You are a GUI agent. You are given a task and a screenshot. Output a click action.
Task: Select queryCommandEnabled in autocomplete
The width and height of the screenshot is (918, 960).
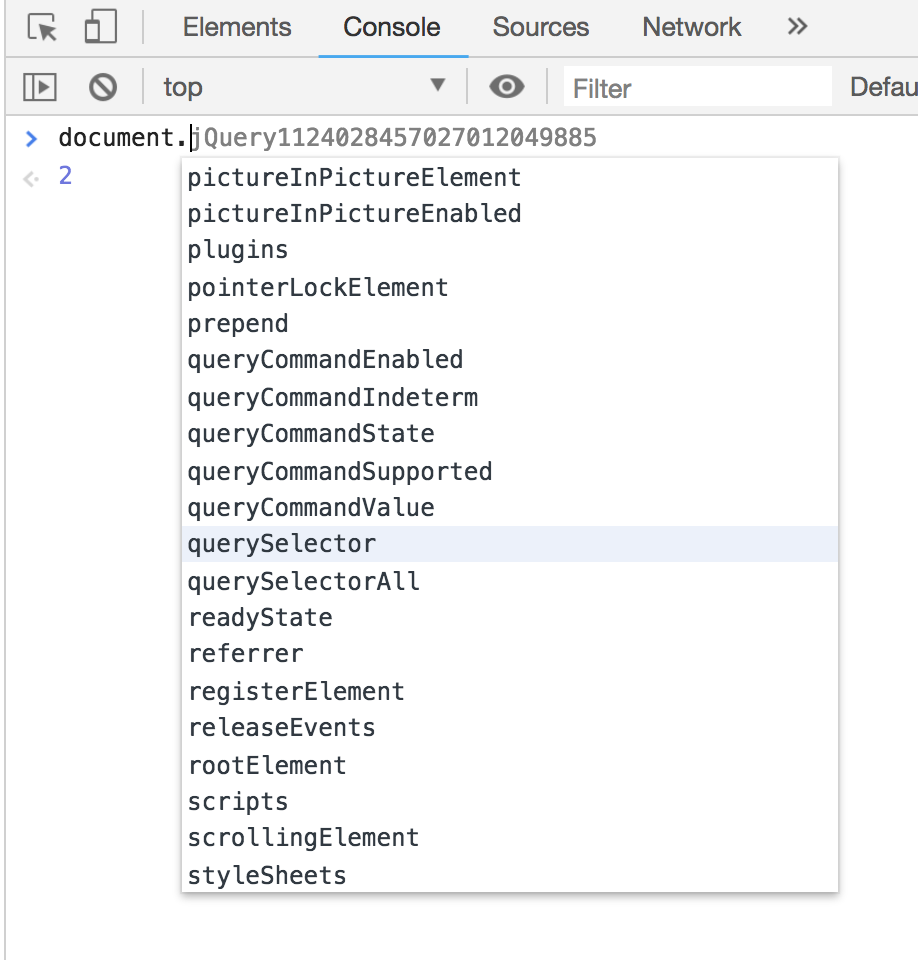(510, 360)
